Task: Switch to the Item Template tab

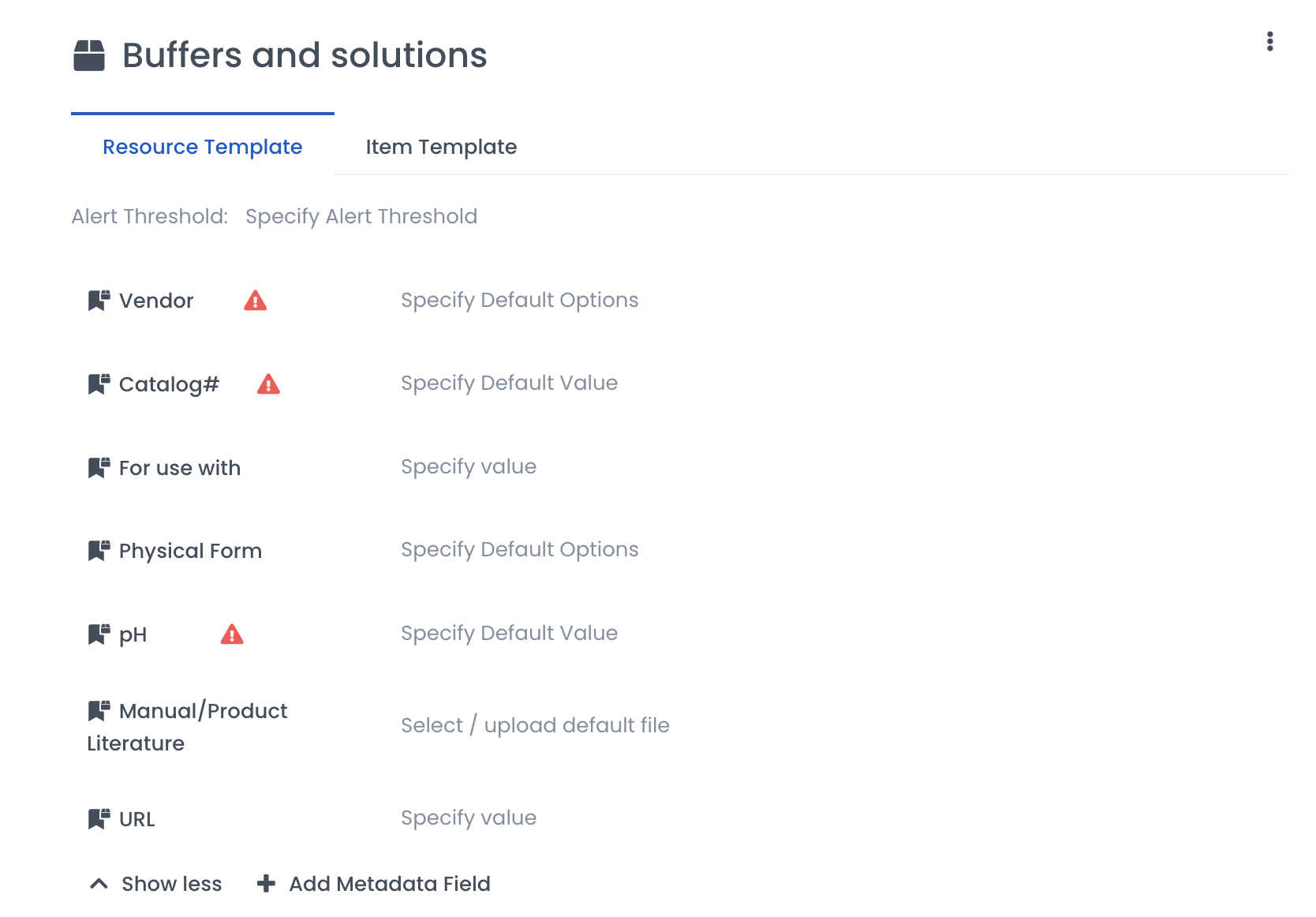Action: 441,147
